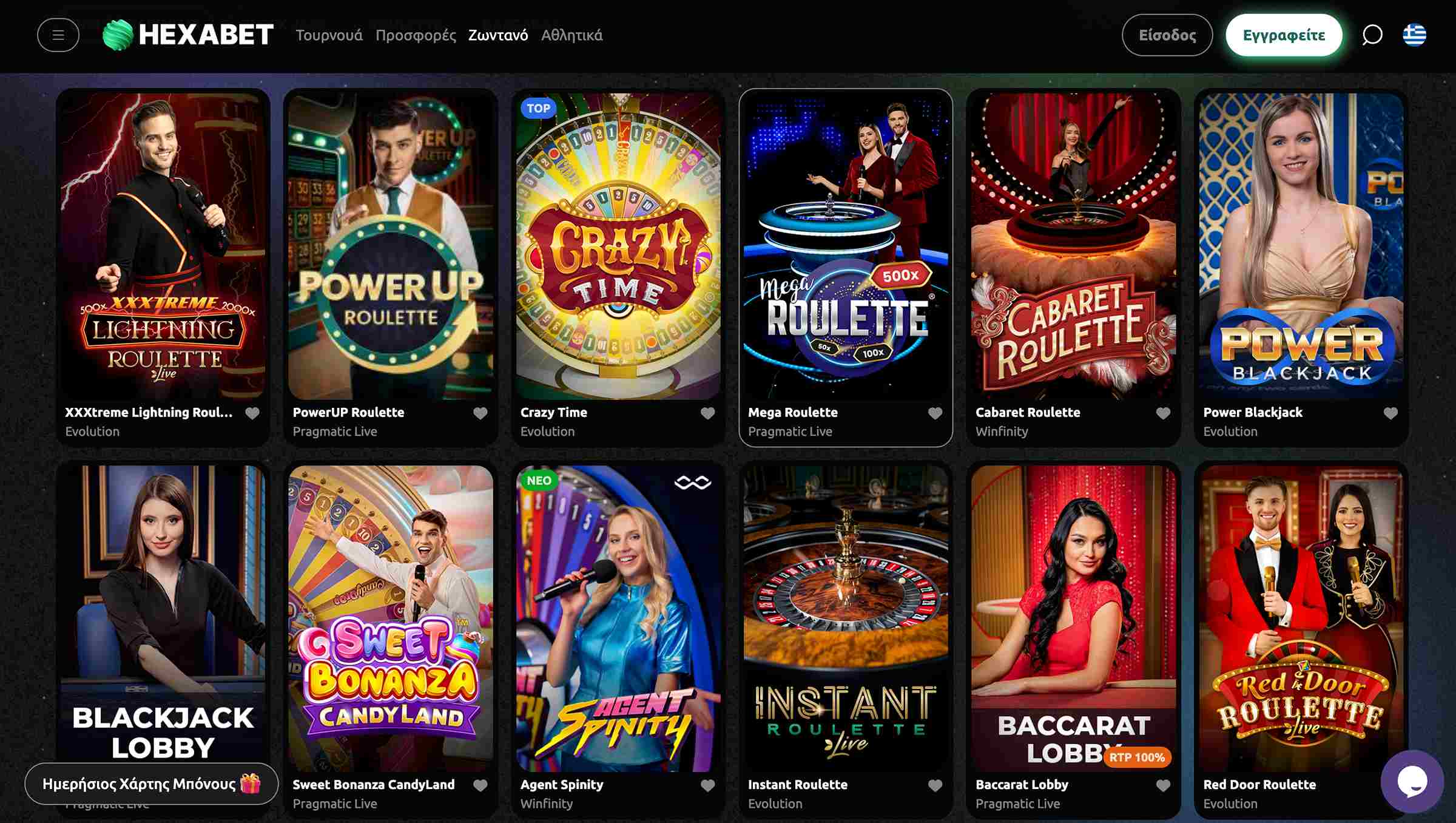
Task: Open the live chat bubble
Action: click(x=1412, y=781)
